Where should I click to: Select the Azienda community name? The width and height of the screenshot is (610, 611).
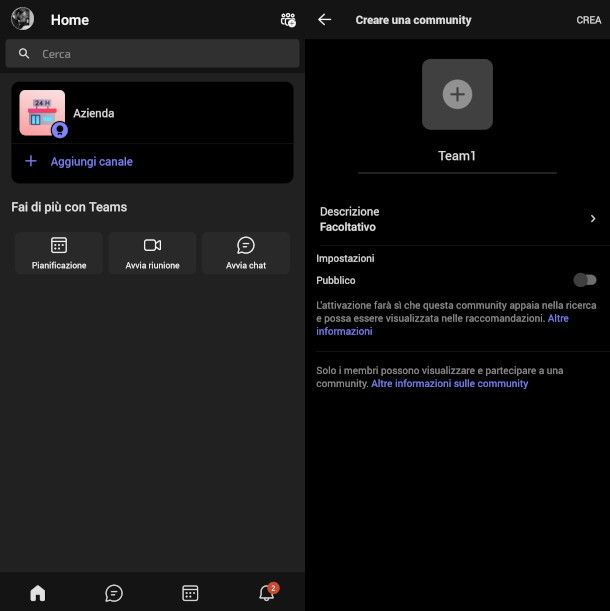(x=94, y=113)
